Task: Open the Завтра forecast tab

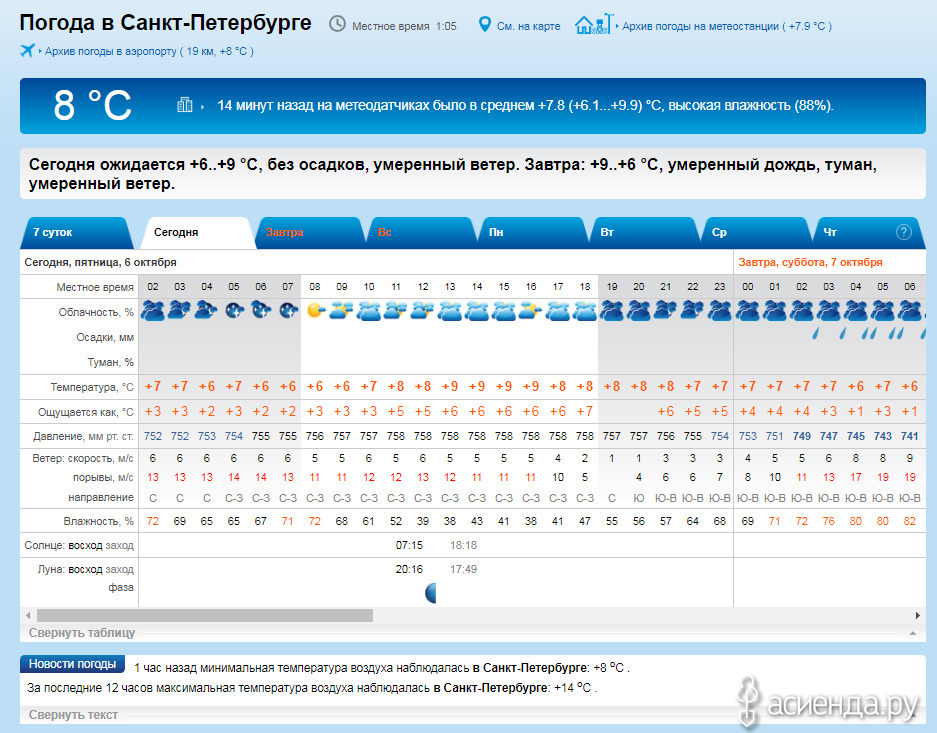Action: click(310, 232)
